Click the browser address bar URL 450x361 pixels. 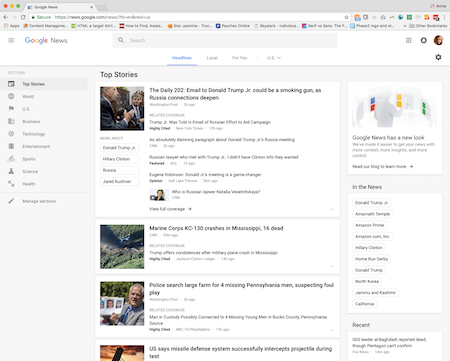[102, 17]
